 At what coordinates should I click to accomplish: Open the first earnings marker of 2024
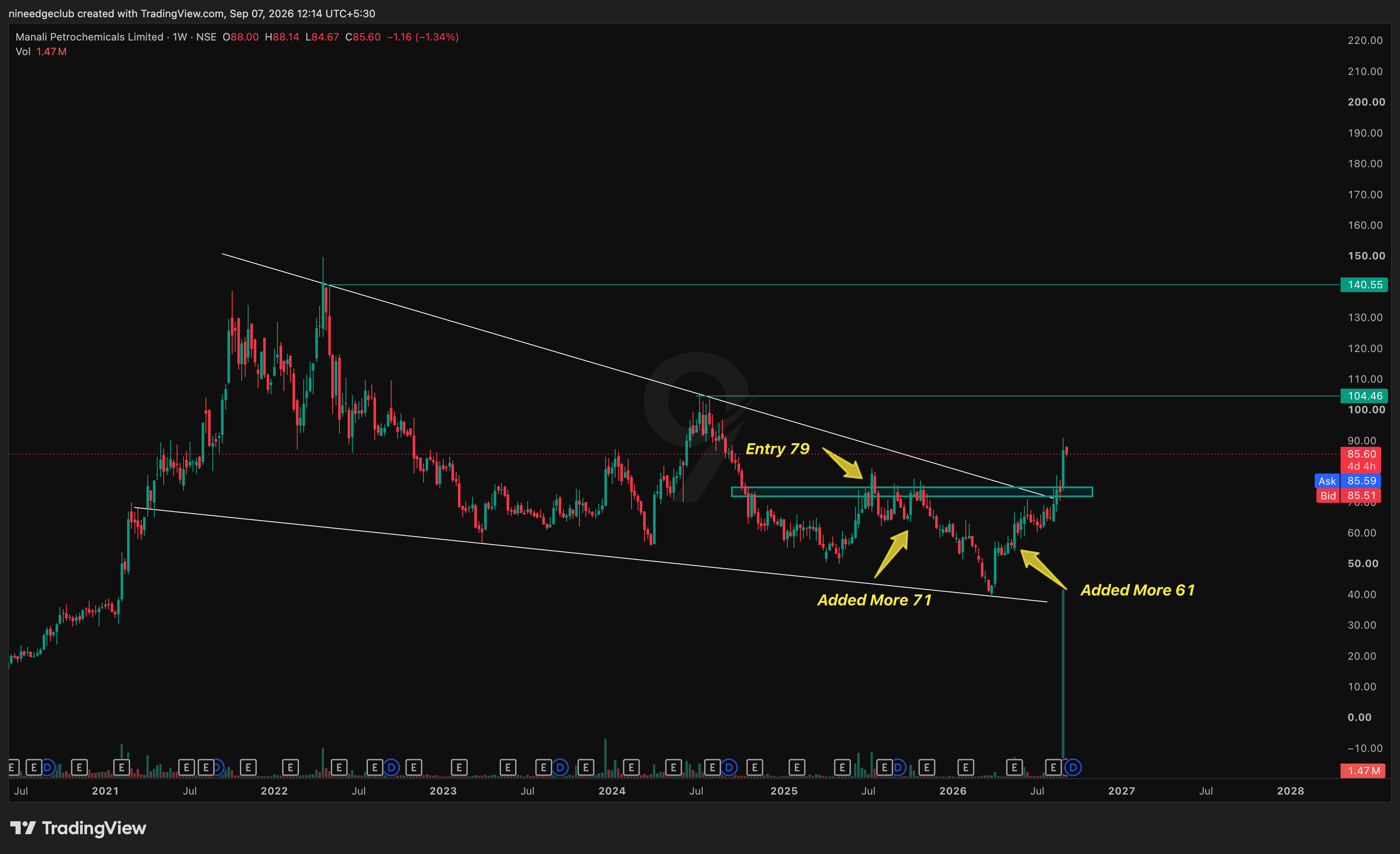(631, 768)
